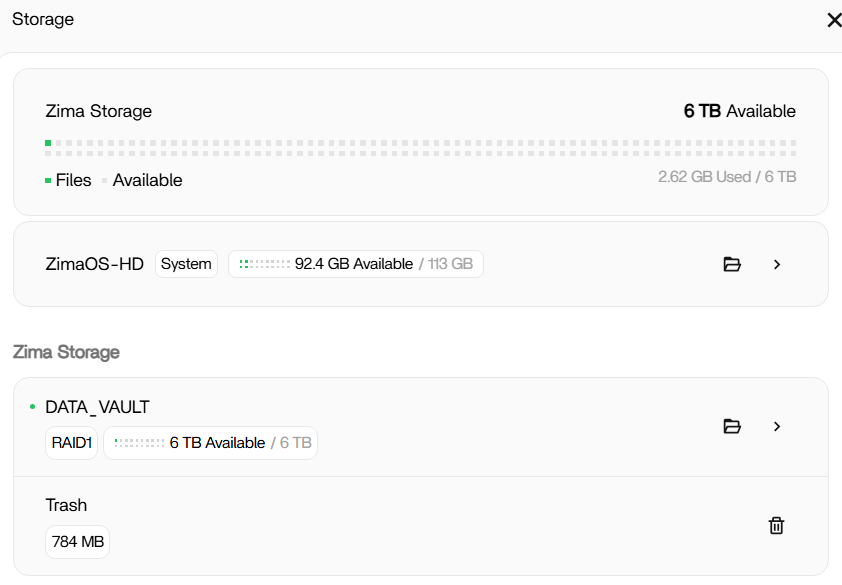The image size is (842, 585).
Task: Expand ZimaOS-HD details chevron
Action: point(777,264)
